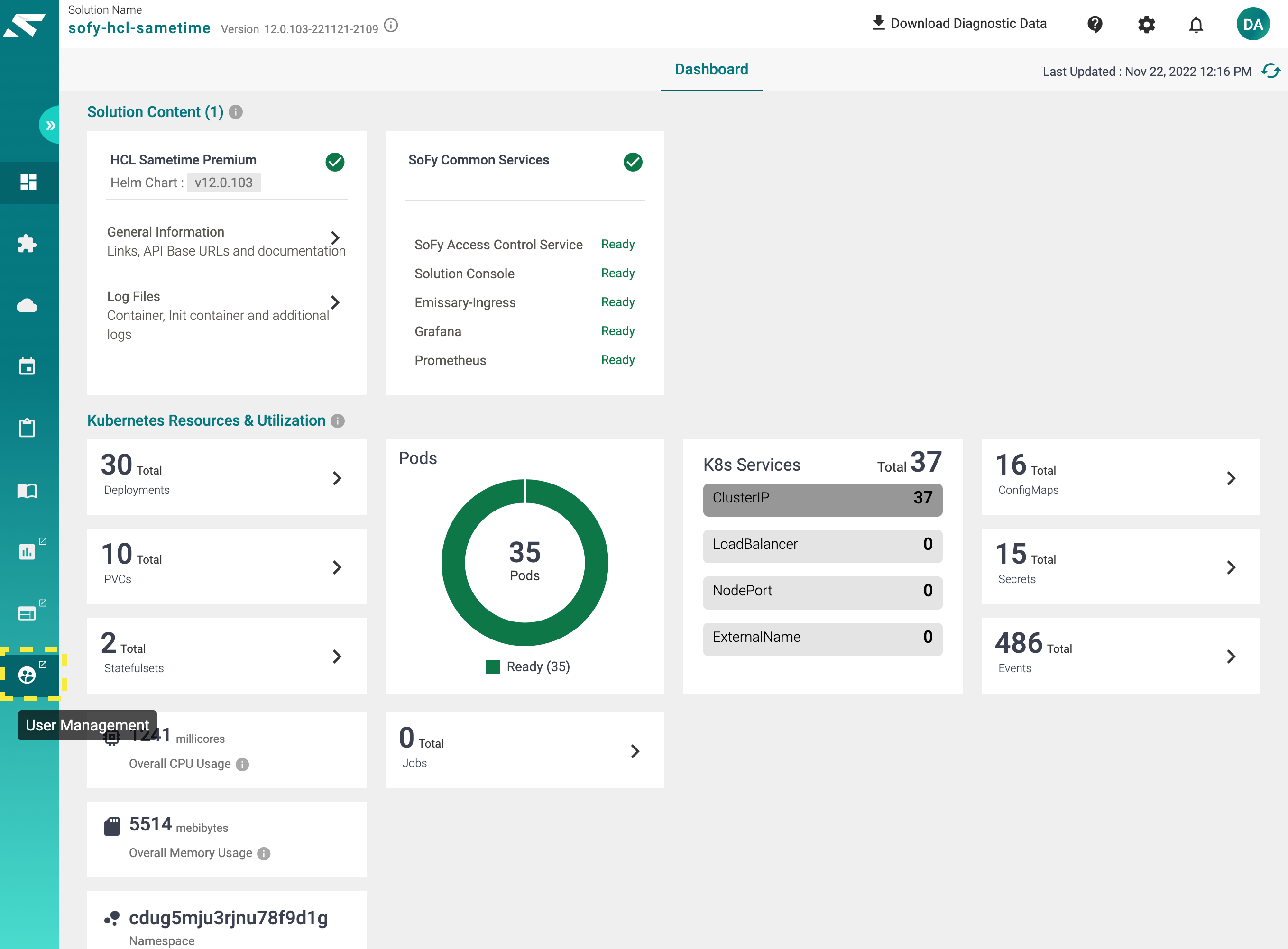This screenshot has width=1288, height=949.
Task: Click the v12.0.103 Helm Chart badge
Action: [x=223, y=182]
